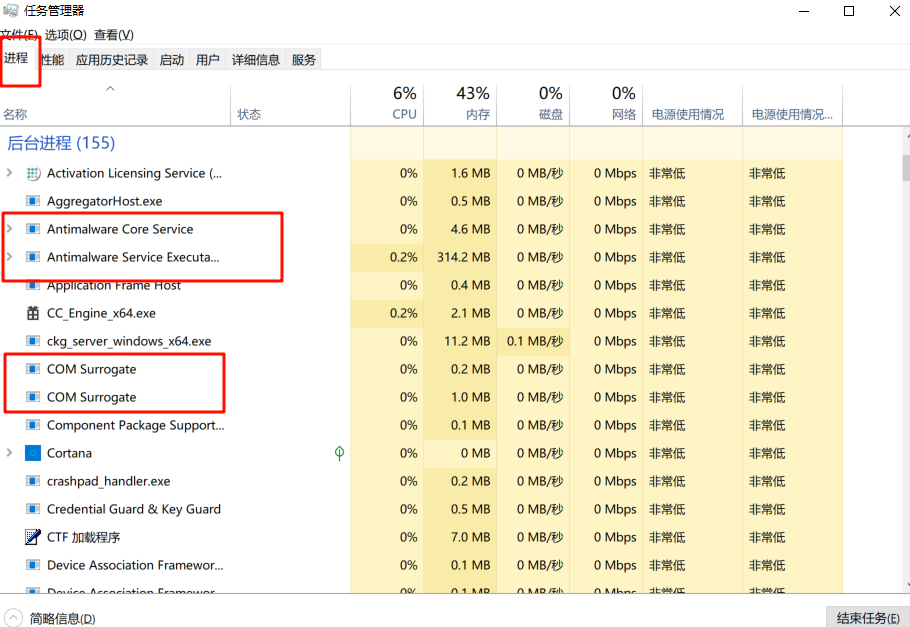Open the 详细信息 tab

point(256,60)
